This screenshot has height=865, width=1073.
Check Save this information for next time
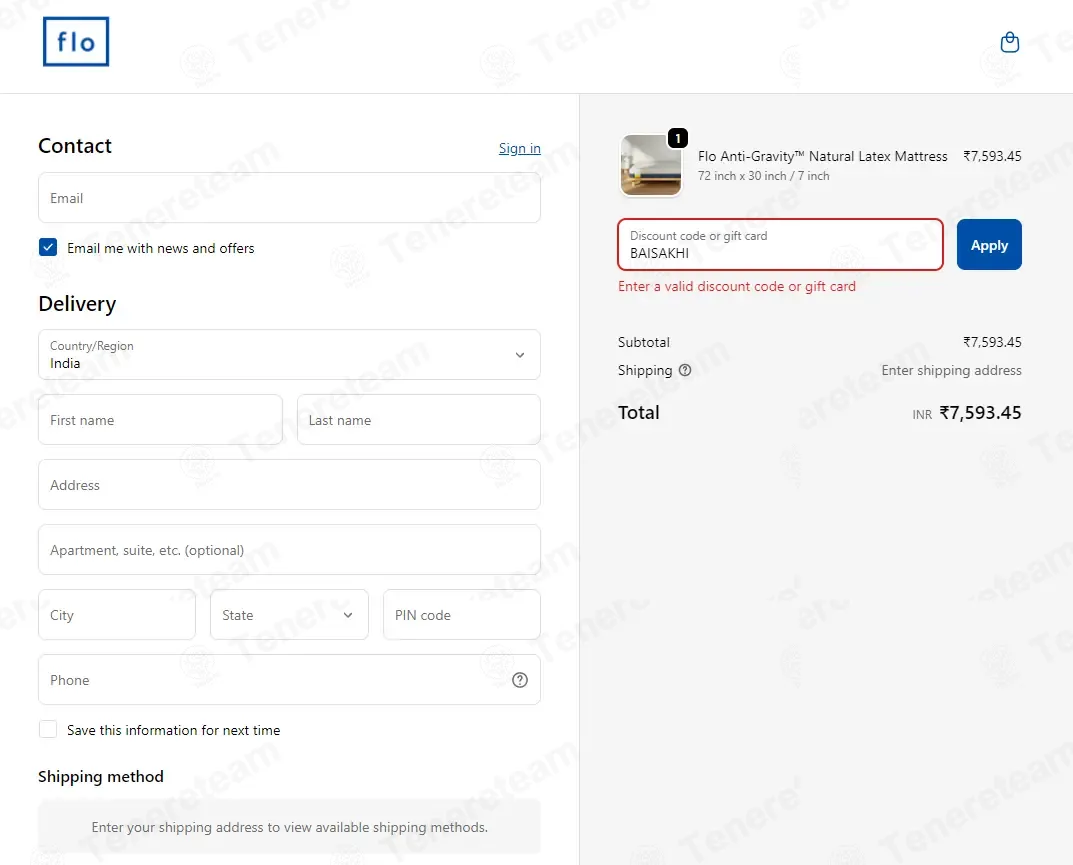point(48,730)
